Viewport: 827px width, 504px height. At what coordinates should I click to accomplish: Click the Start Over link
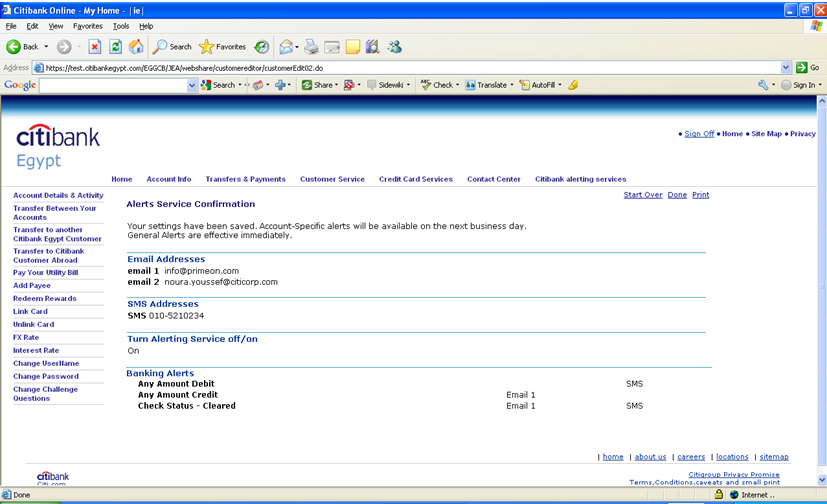(x=643, y=195)
